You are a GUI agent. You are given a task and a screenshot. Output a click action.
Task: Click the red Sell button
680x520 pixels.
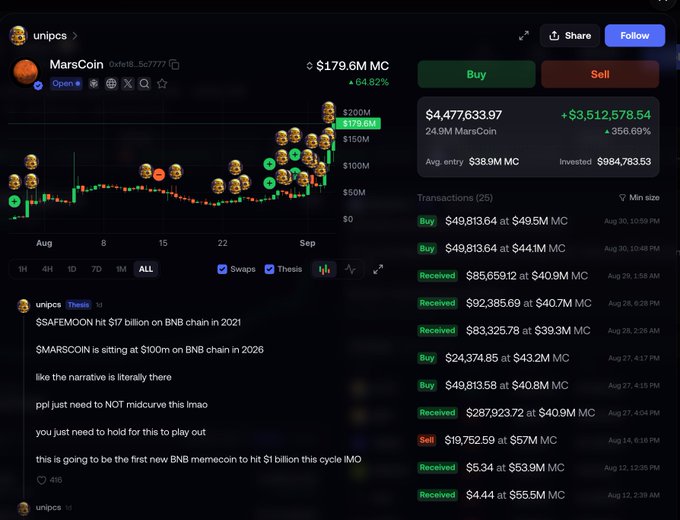tap(600, 74)
